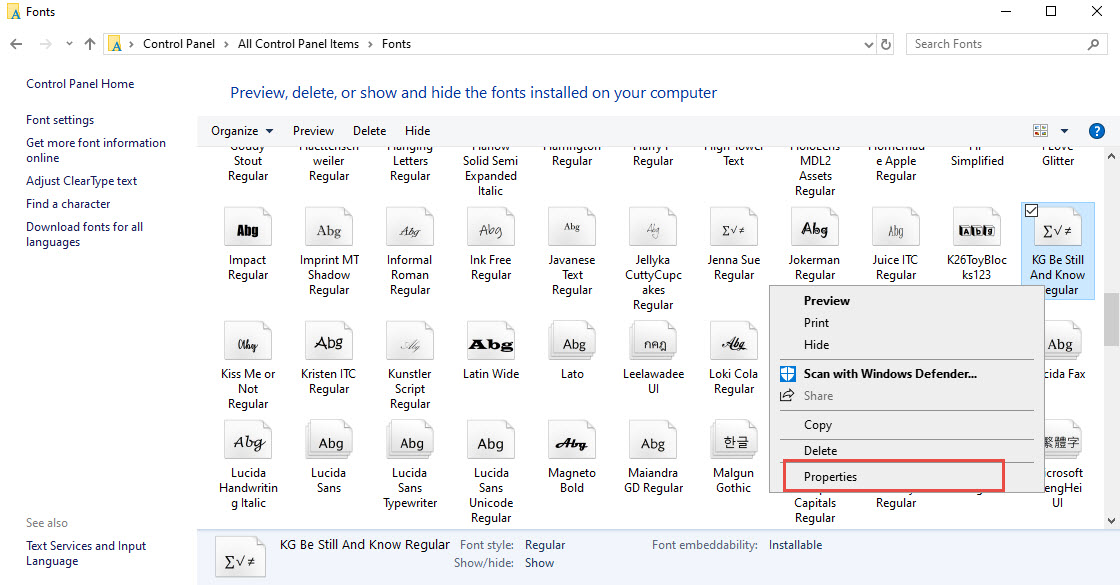Select the Malgun Gothic font icon

733,443
